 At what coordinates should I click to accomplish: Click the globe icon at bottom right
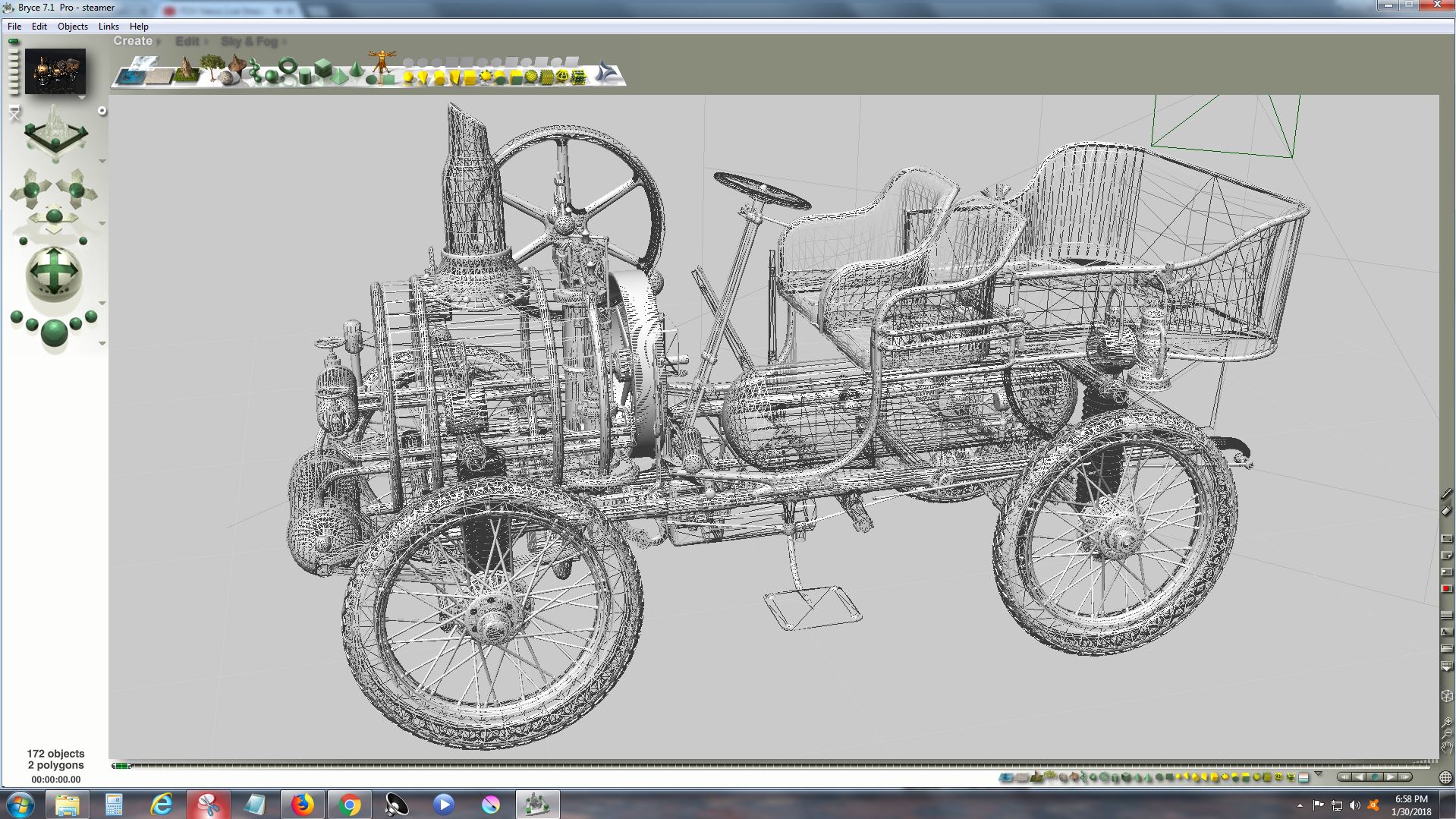[x=1445, y=777]
